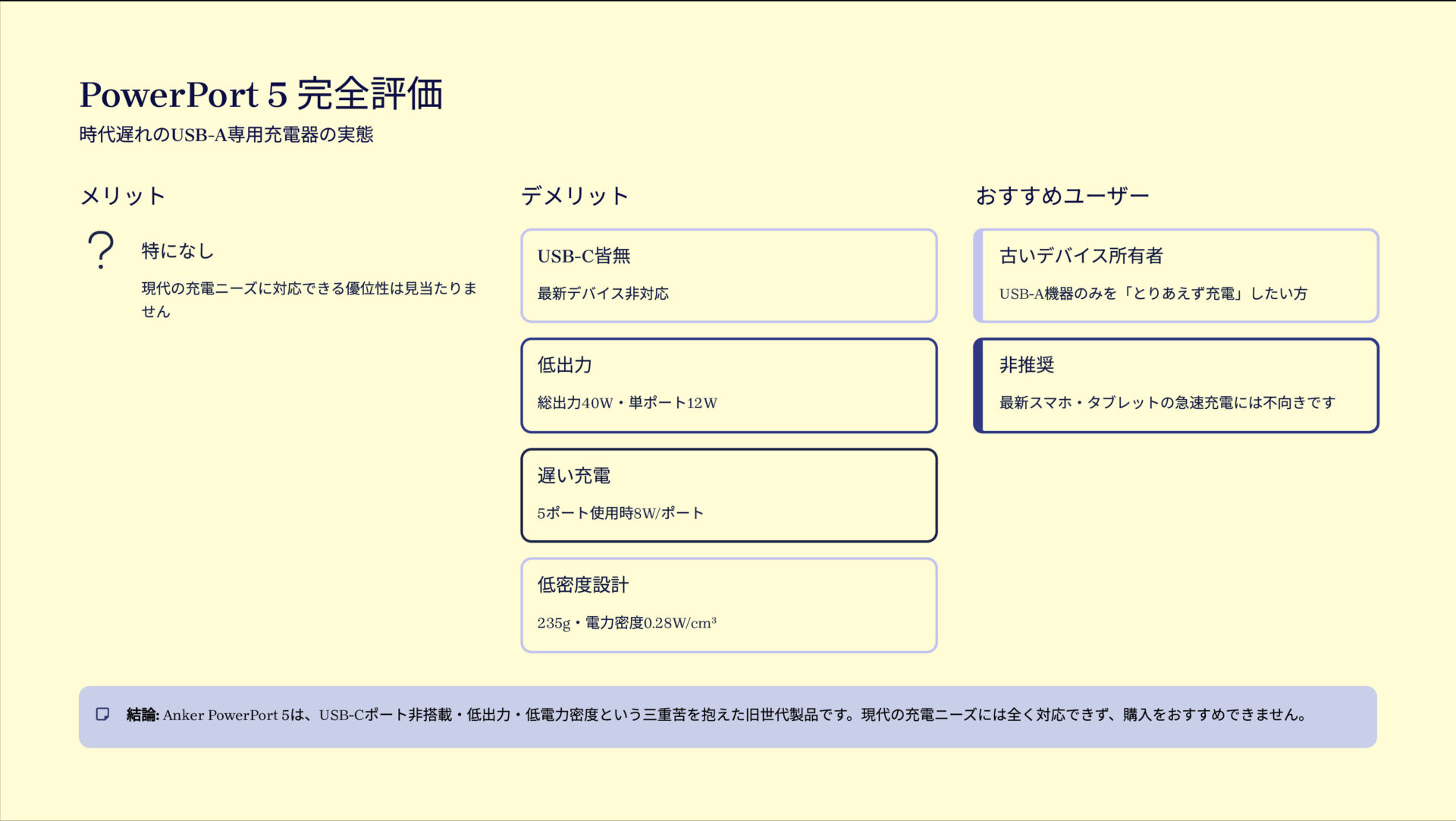Click the text 5ポート使用時8W/ポート
Image resolution: width=1456 pixels, height=821 pixels.
click(x=620, y=513)
